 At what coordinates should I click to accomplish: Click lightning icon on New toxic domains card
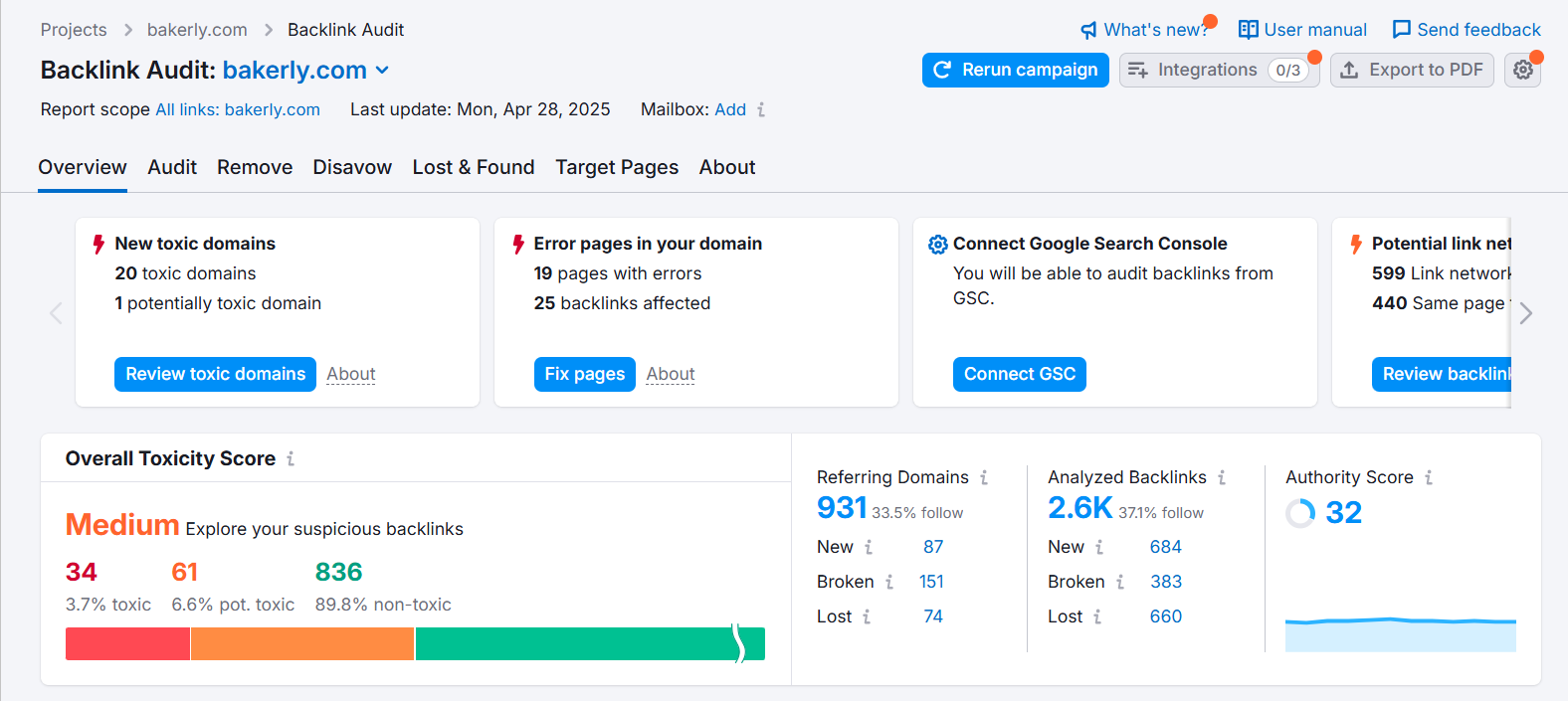click(x=98, y=245)
